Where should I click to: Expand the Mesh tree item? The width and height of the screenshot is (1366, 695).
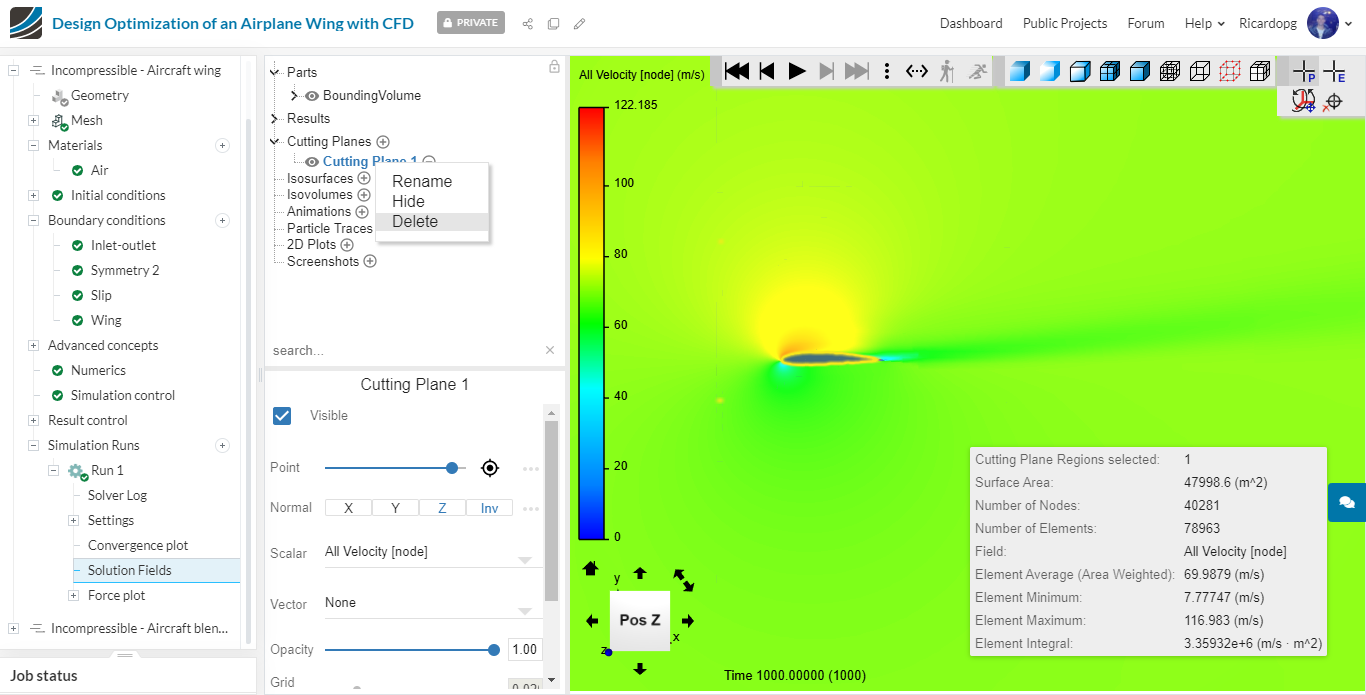click(x=33, y=120)
